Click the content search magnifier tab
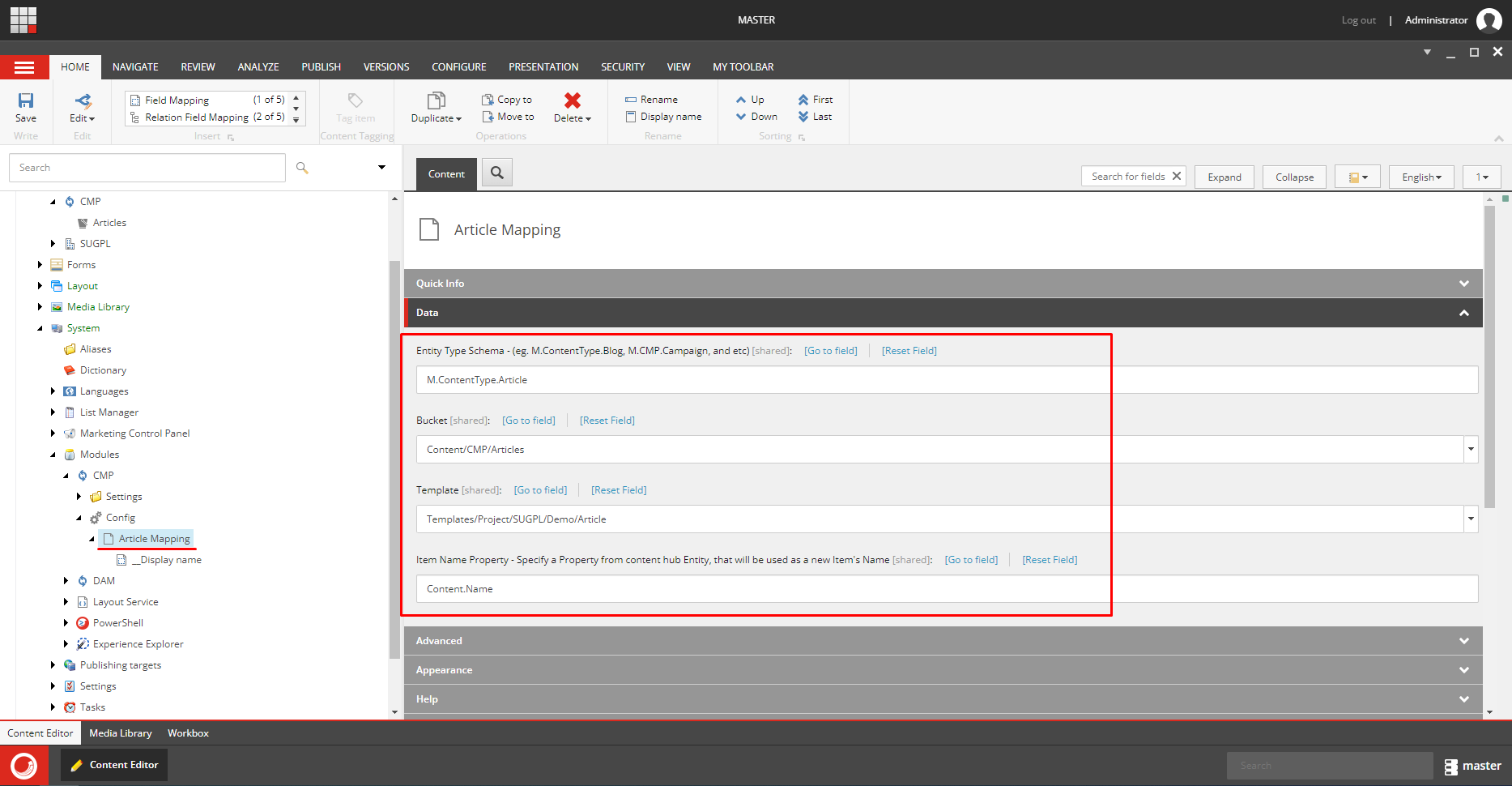The height and width of the screenshot is (786, 1512). [497, 173]
